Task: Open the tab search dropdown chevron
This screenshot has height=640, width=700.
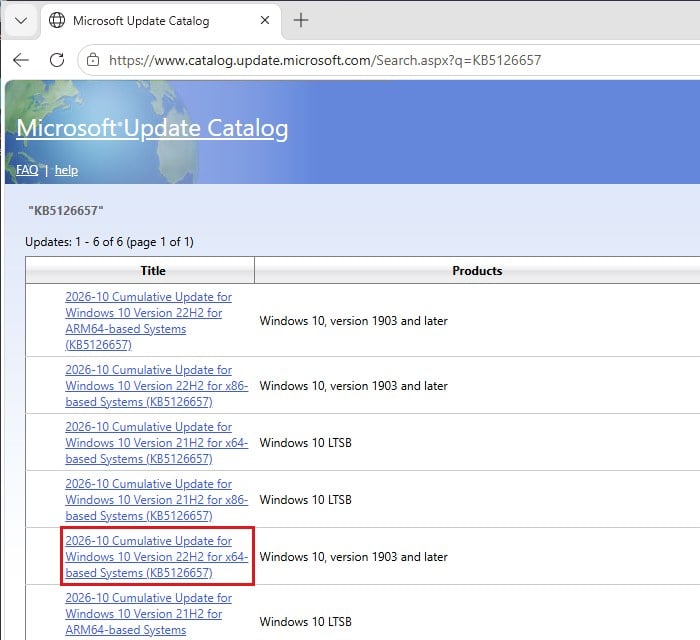Action: [21, 21]
